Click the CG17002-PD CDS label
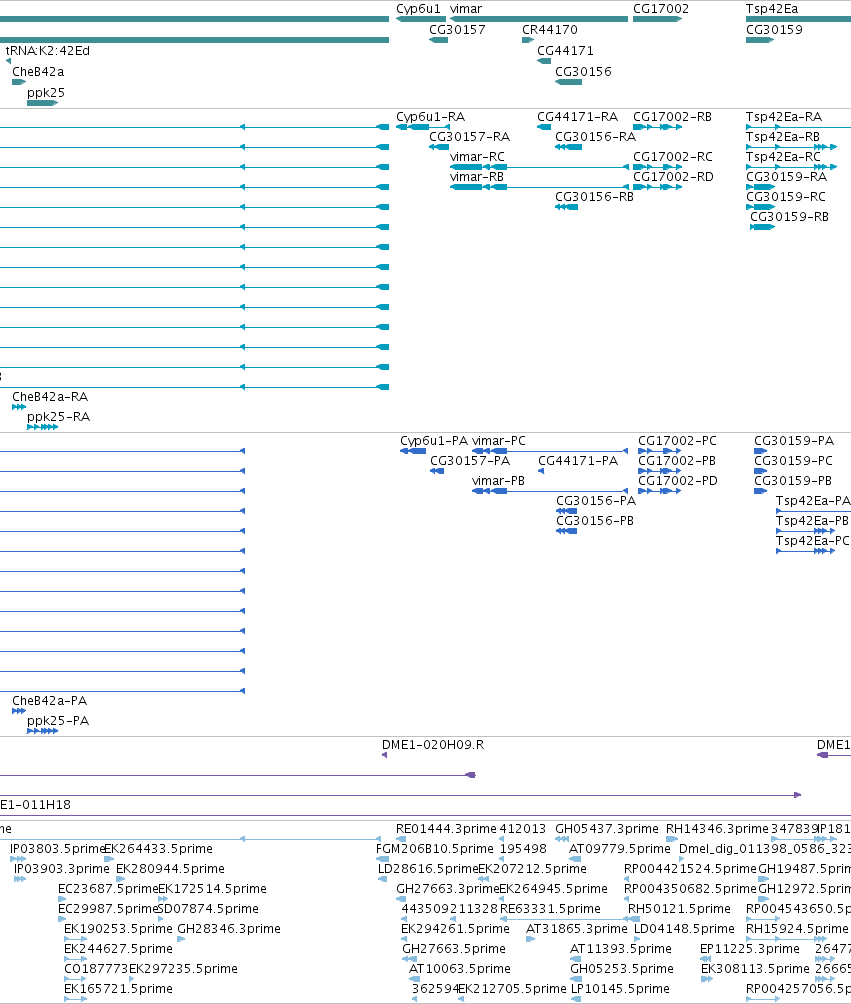851x1004 pixels. (677, 481)
